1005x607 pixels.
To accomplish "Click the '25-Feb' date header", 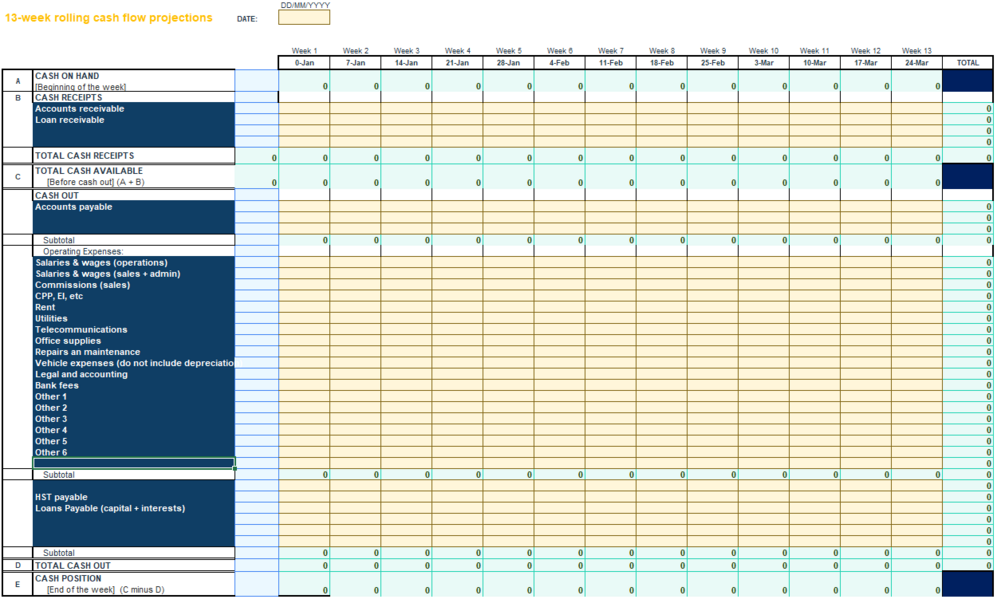I will (x=713, y=63).
